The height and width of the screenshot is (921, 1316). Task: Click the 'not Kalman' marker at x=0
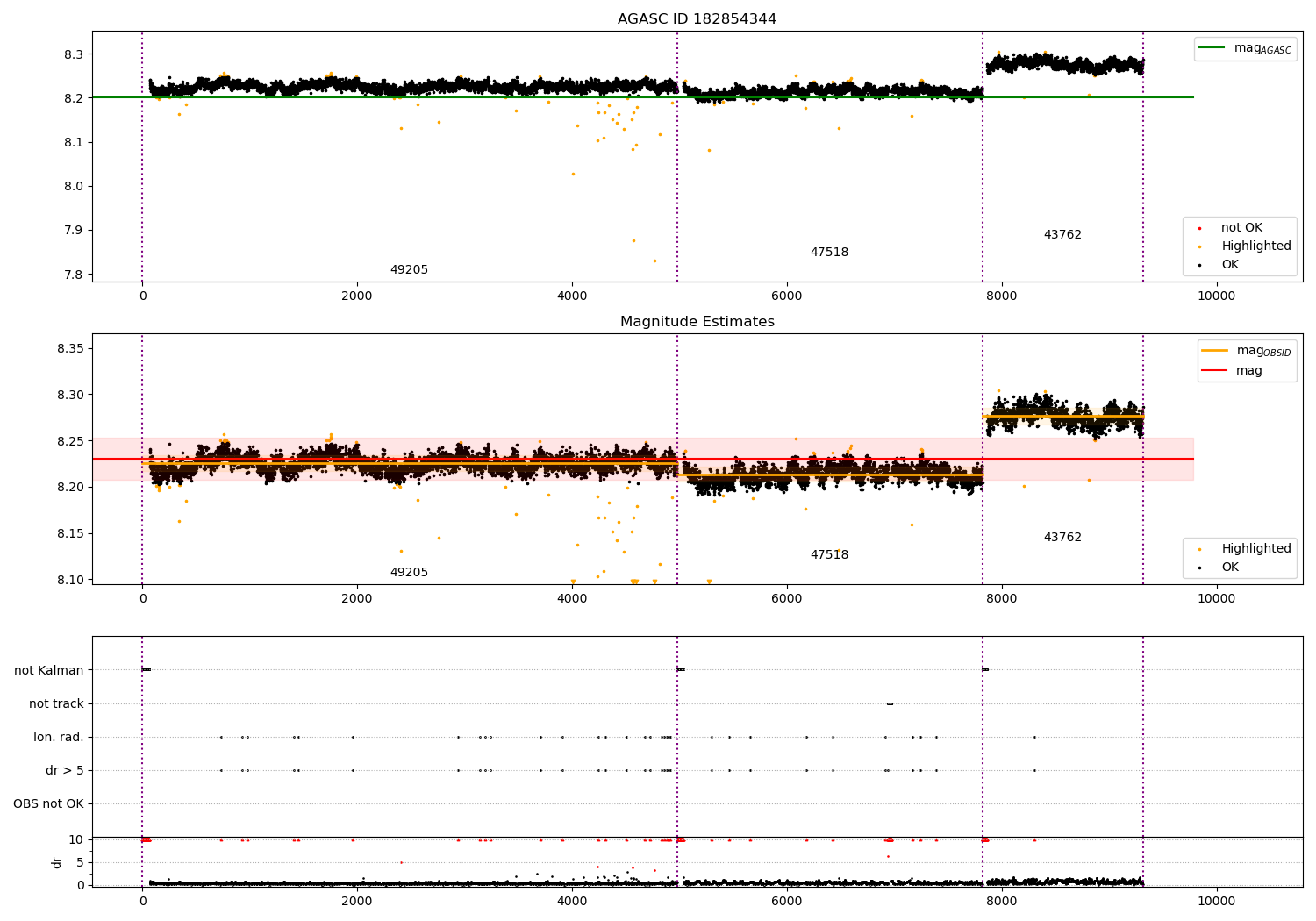tap(147, 670)
